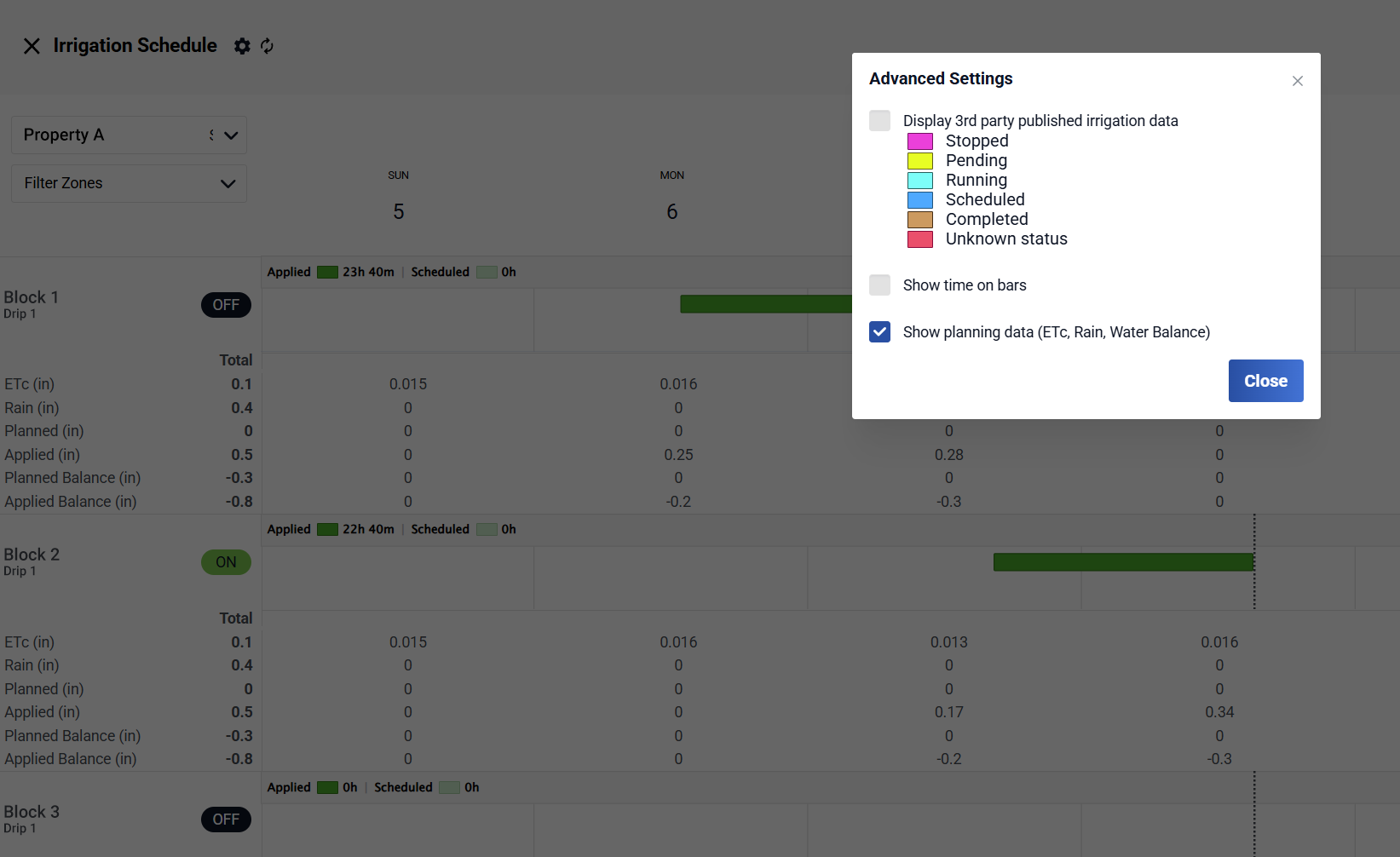Dismiss the Advanced Settings dialog with the X icon
This screenshot has width=1400, height=857.
pos(1298,81)
